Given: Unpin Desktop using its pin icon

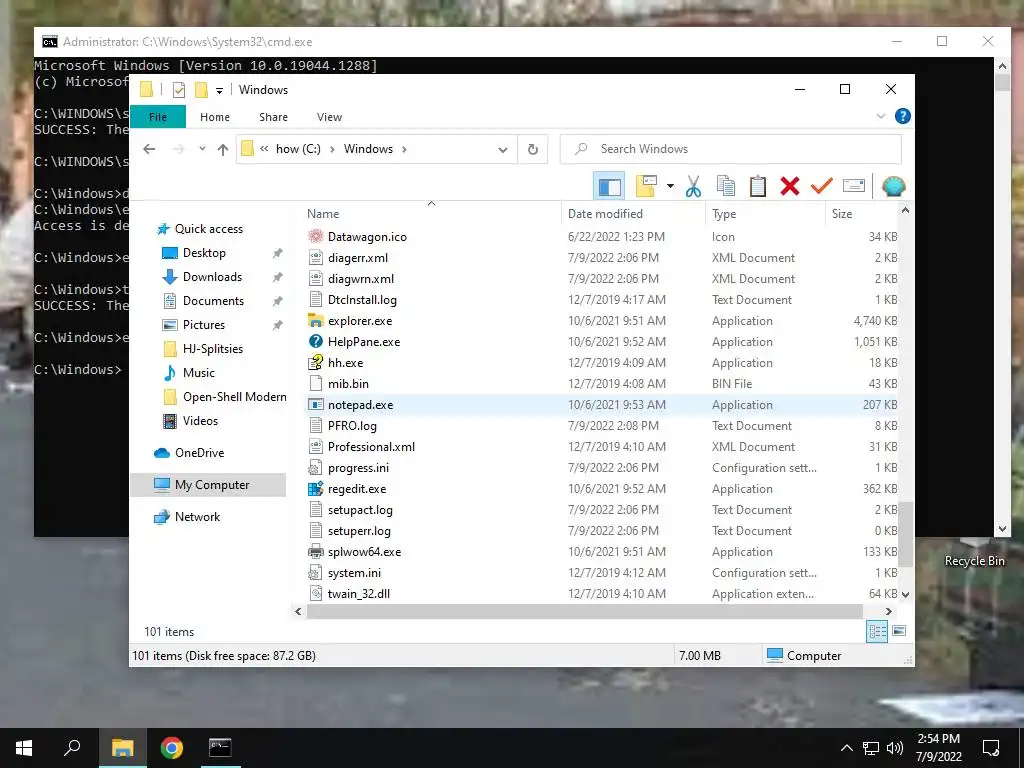Looking at the screenshot, I should tap(278, 253).
